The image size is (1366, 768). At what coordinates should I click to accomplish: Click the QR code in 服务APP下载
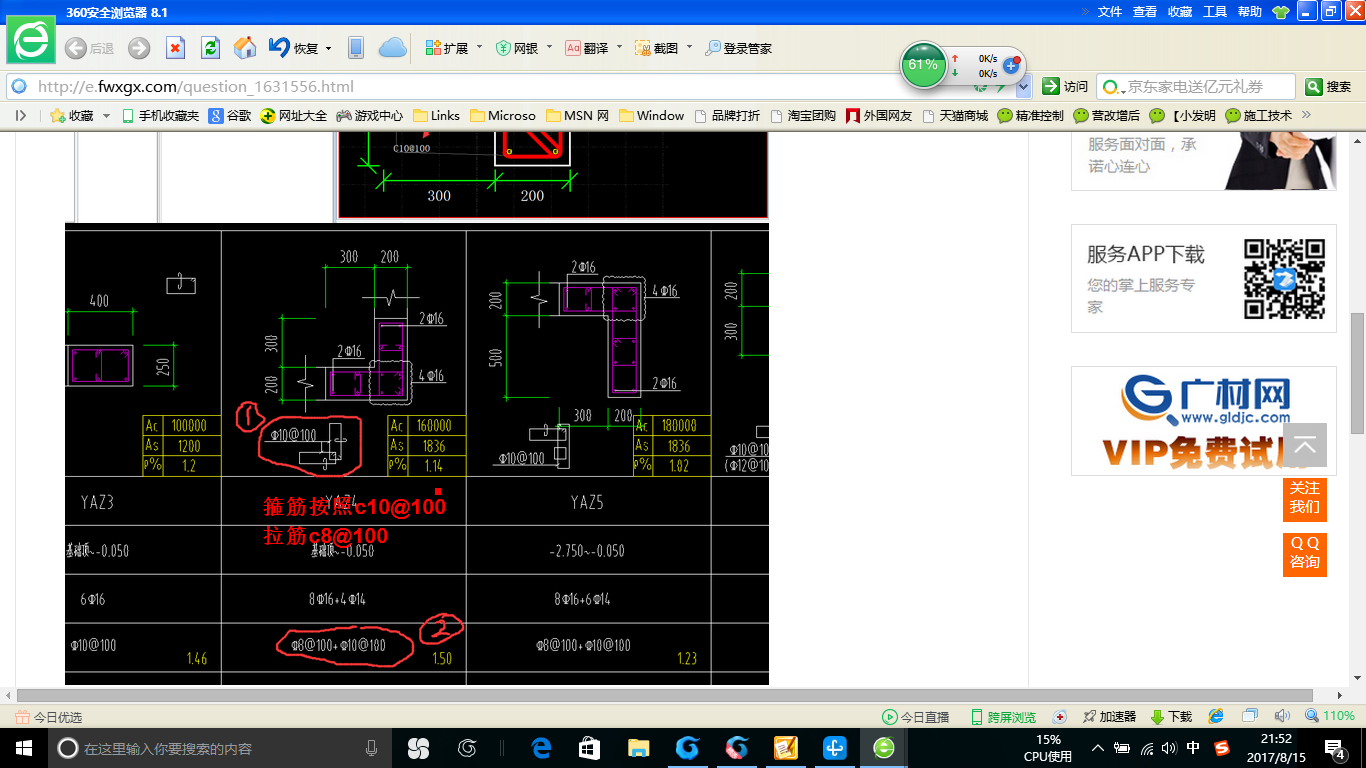[x=1284, y=279]
